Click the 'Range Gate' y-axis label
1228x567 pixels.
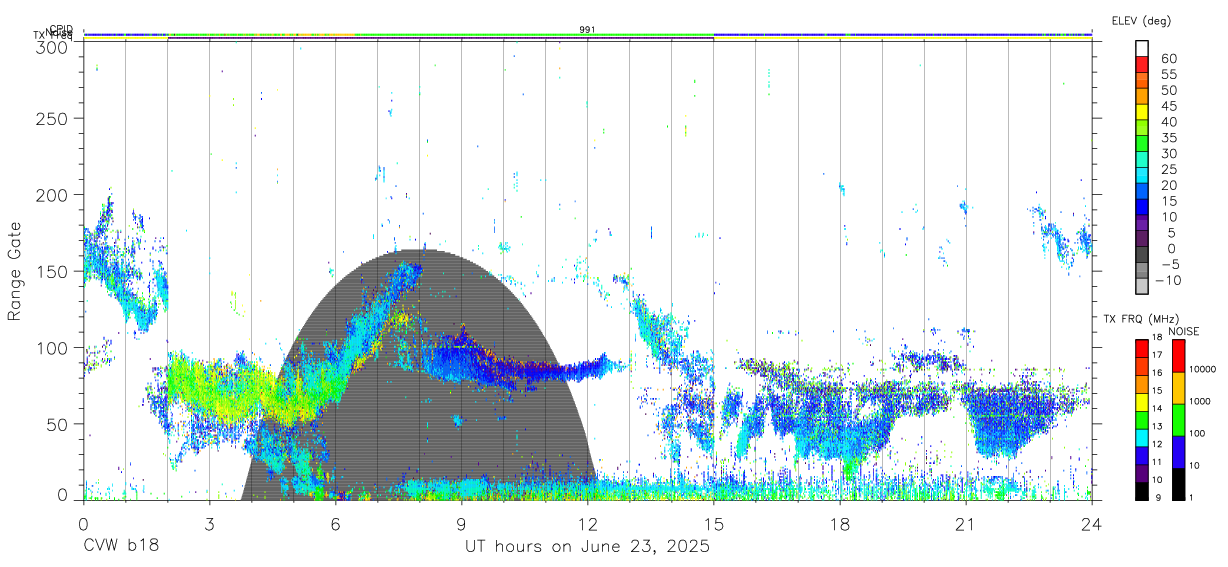pos(15,271)
